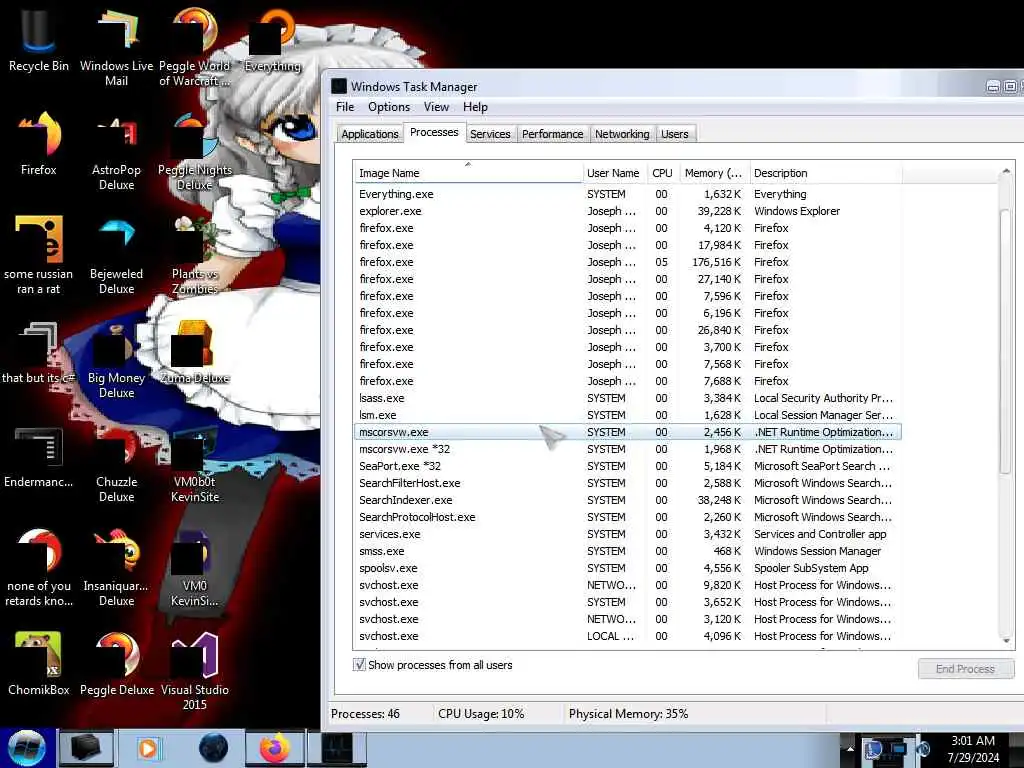The image size is (1024, 768).
Task: Select the 'none of you' desktop icon
Action: [38, 567]
